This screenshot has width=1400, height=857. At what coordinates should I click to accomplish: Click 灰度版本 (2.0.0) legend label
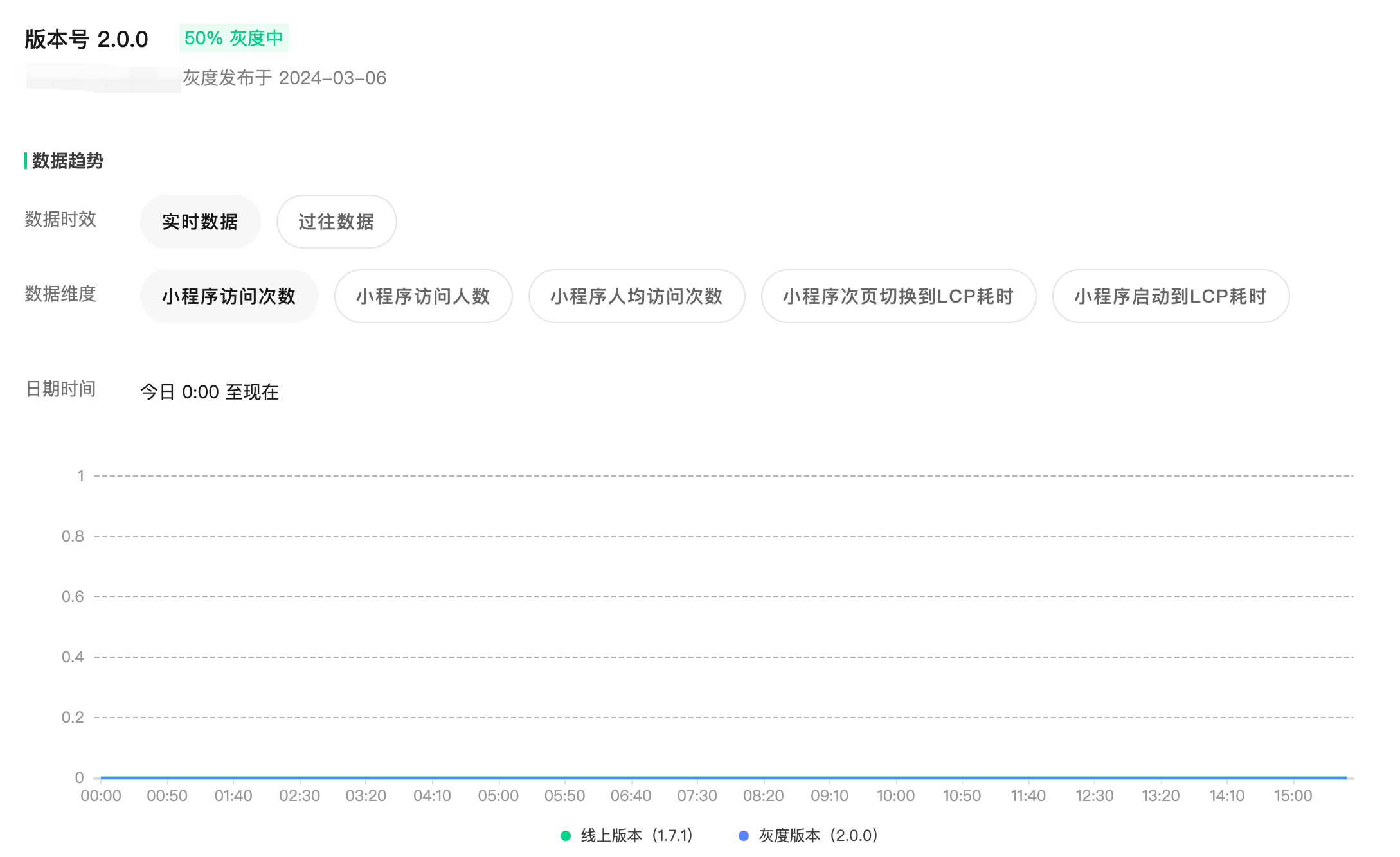point(818,835)
